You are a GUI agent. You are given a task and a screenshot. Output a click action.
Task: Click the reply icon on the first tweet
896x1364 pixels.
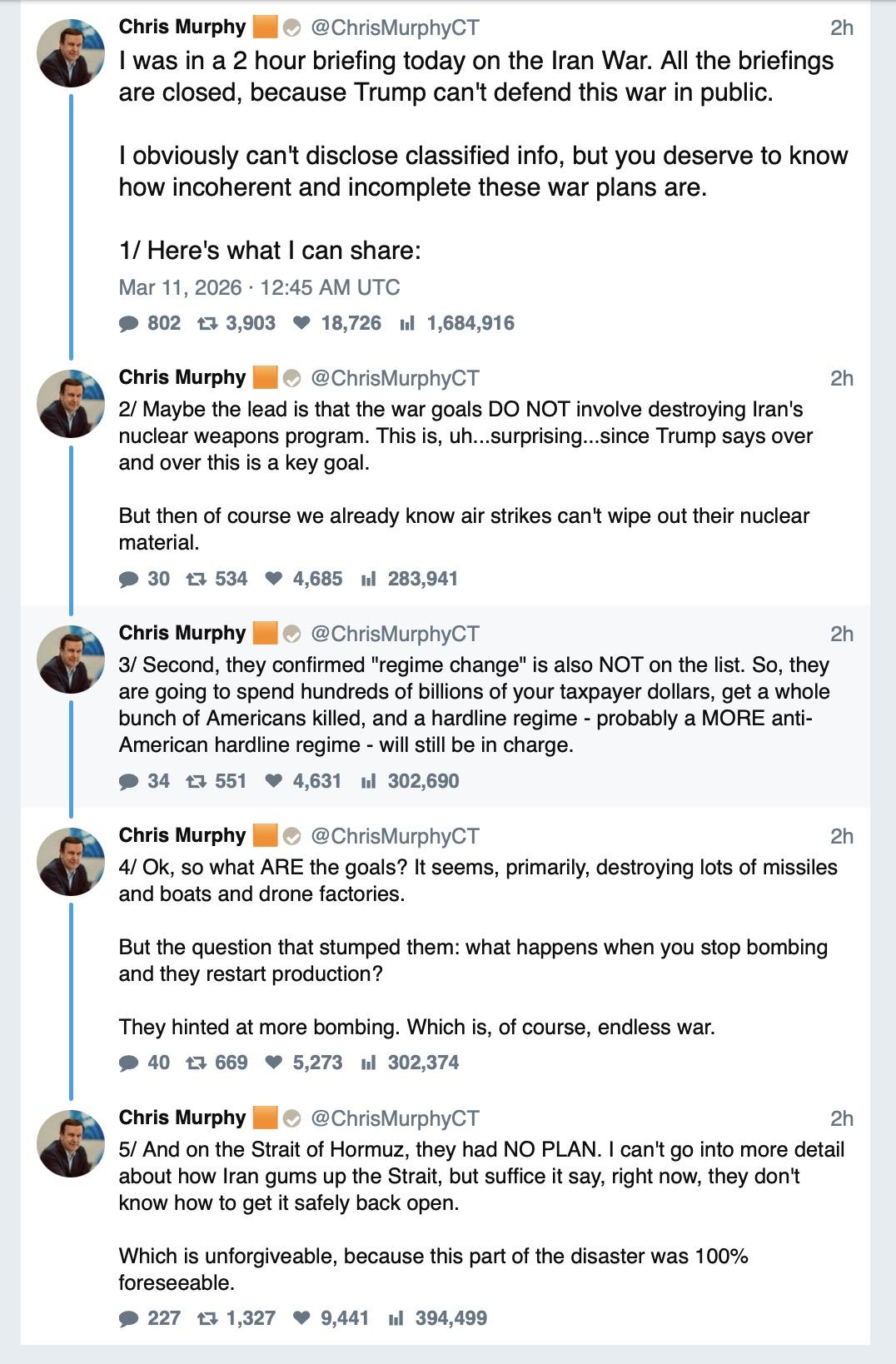tap(129, 323)
